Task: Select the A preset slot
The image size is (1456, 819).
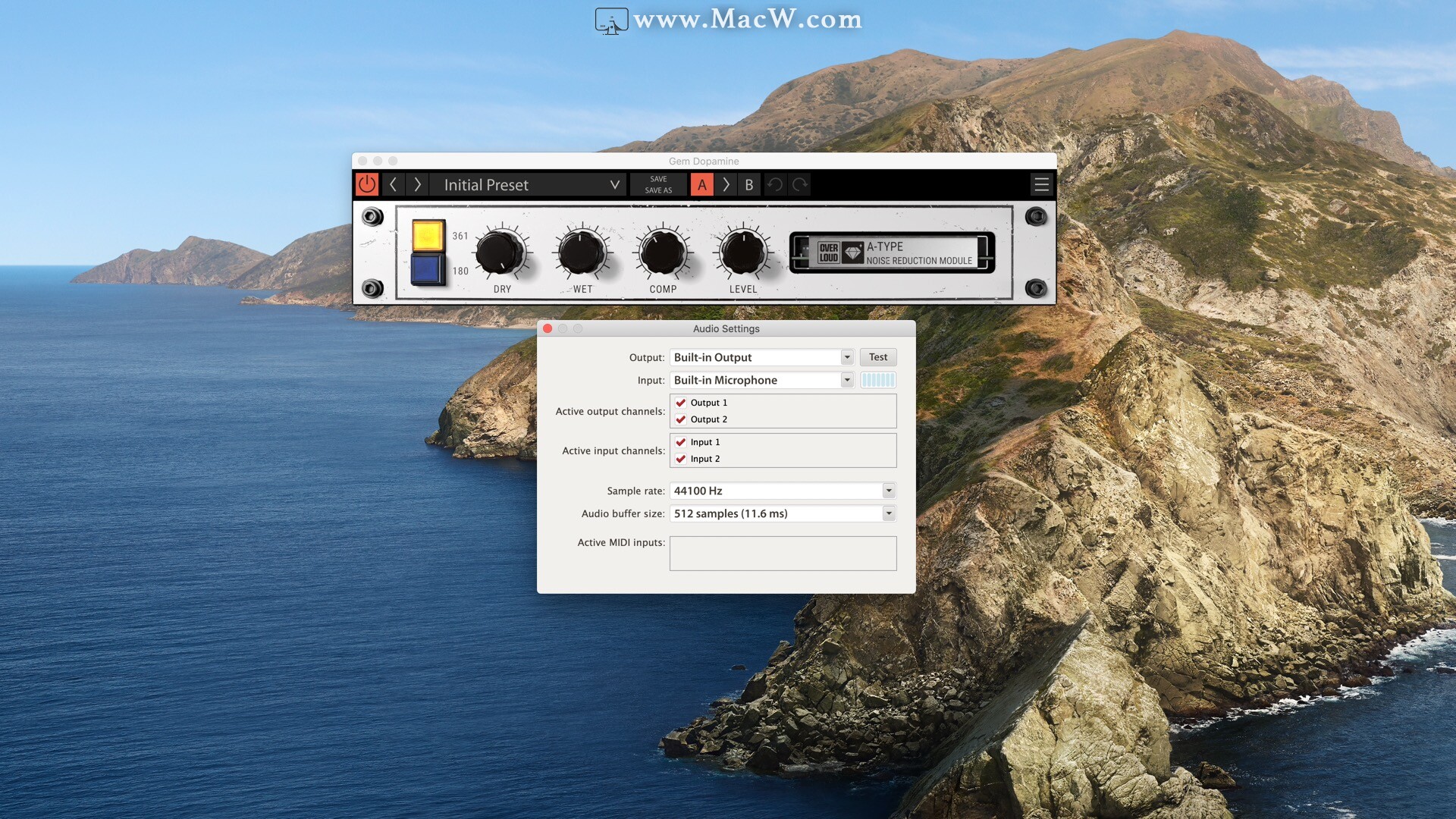Action: [x=701, y=184]
